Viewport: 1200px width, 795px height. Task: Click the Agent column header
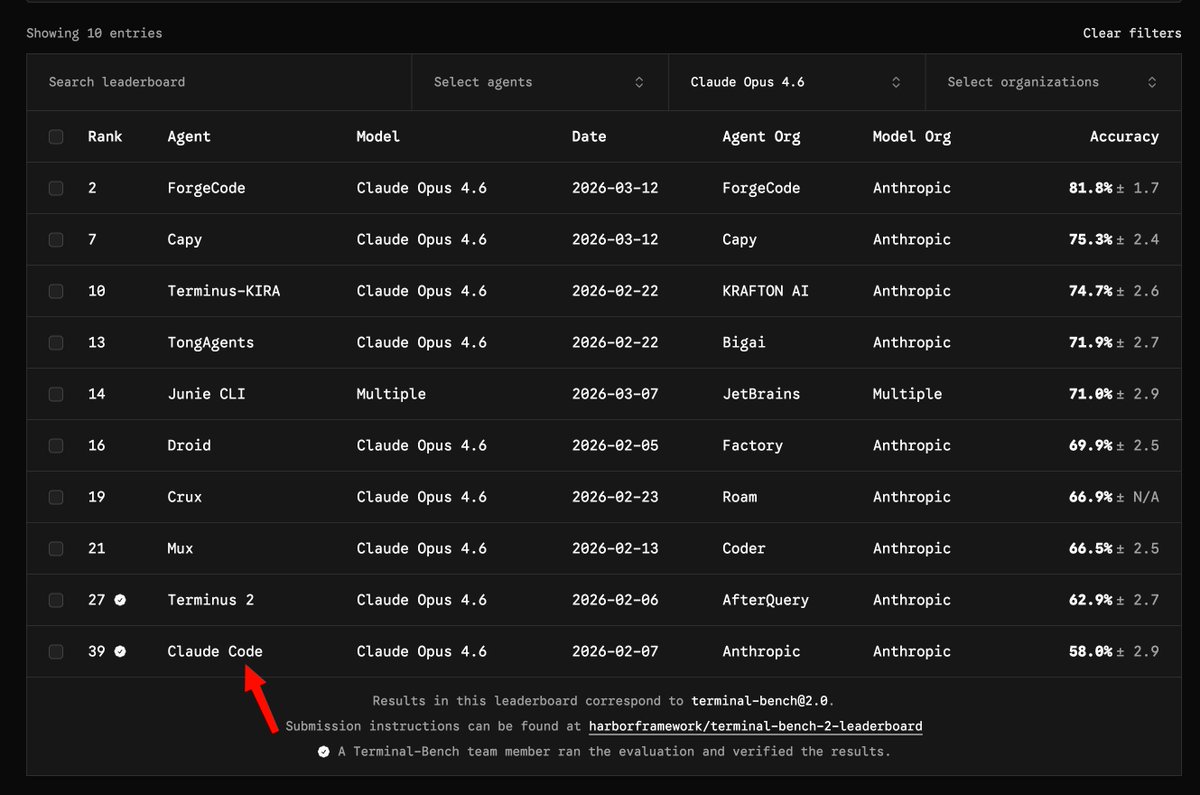(x=189, y=137)
